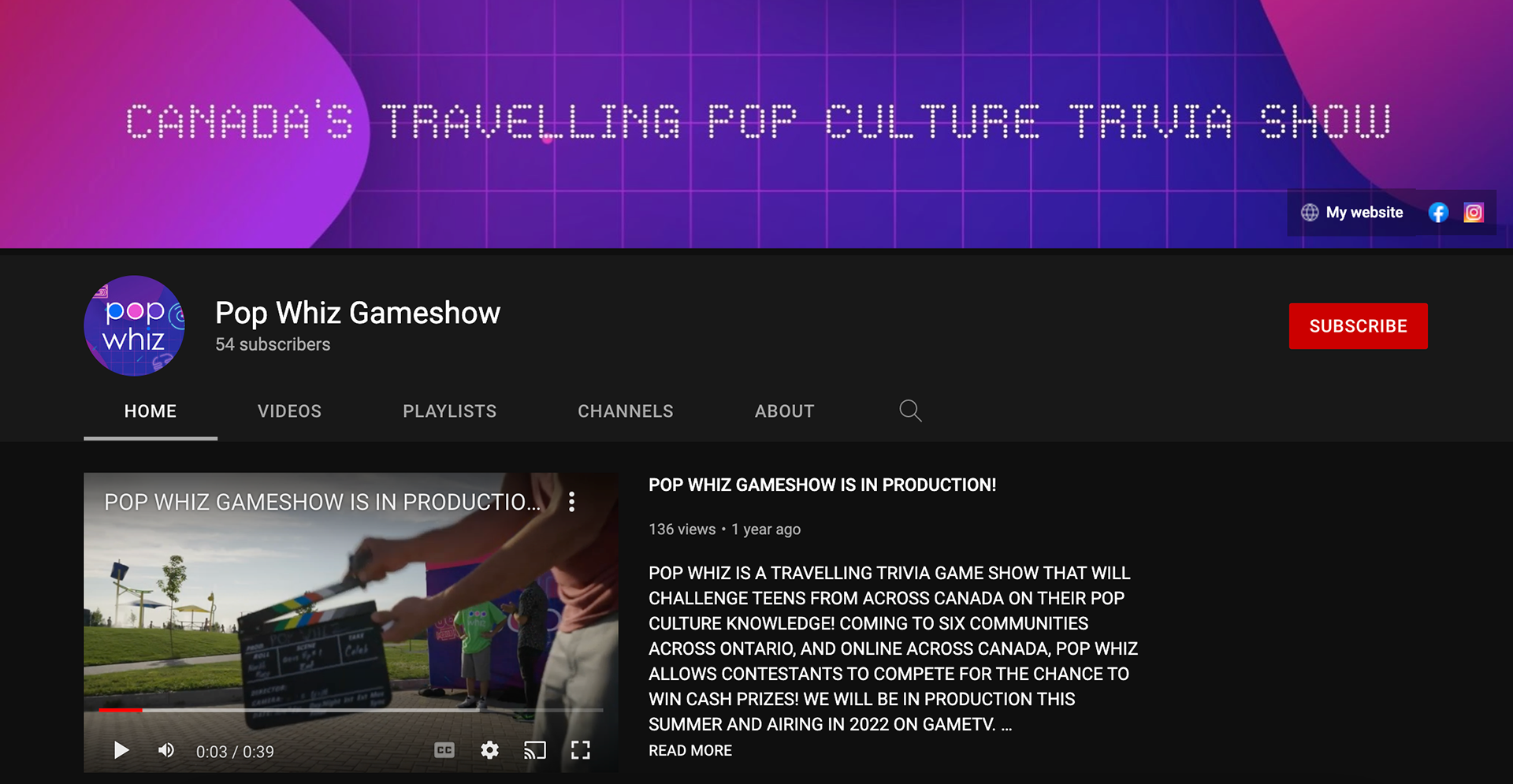
Task: Subscribe to Pop Whiz Gameshow channel
Action: tap(1358, 326)
